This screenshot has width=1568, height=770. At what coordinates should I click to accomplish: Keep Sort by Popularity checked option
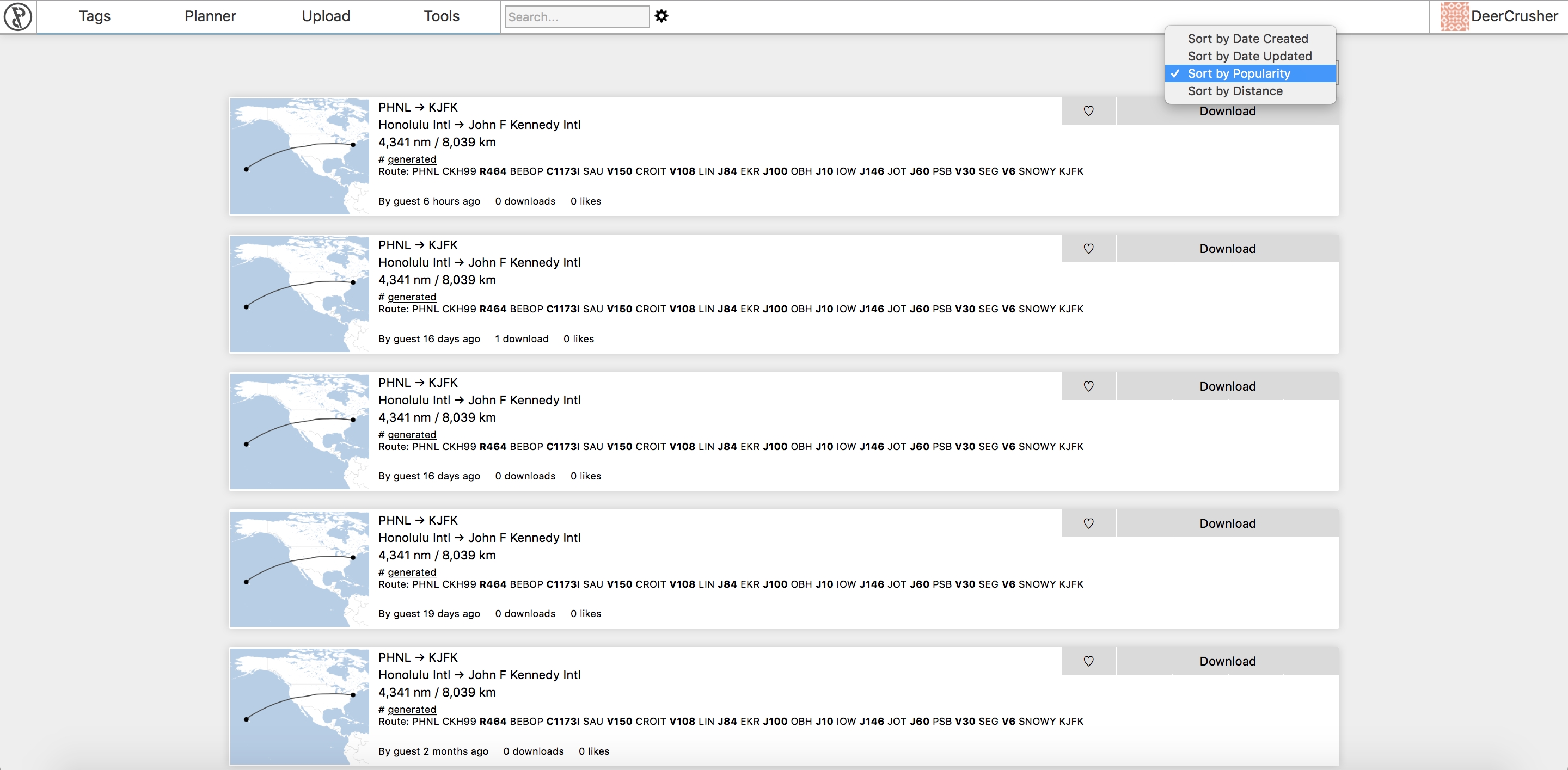tap(1238, 73)
